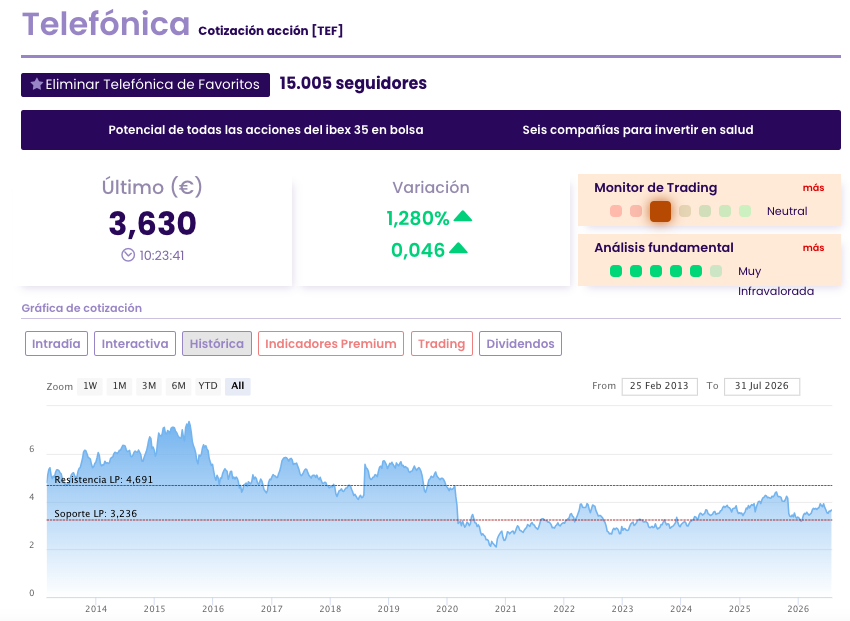Viewport: 850px width, 621px height.
Task: Switch to the Interactiva chart tab
Action: pyautogui.click(x=135, y=344)
